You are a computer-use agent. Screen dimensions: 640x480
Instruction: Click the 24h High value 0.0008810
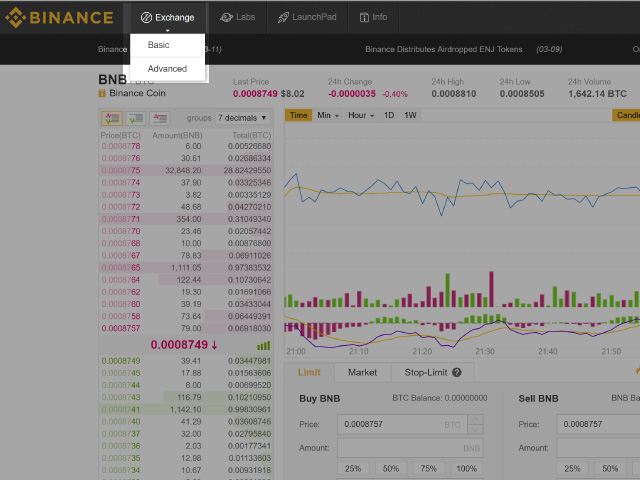click(454, 94)
